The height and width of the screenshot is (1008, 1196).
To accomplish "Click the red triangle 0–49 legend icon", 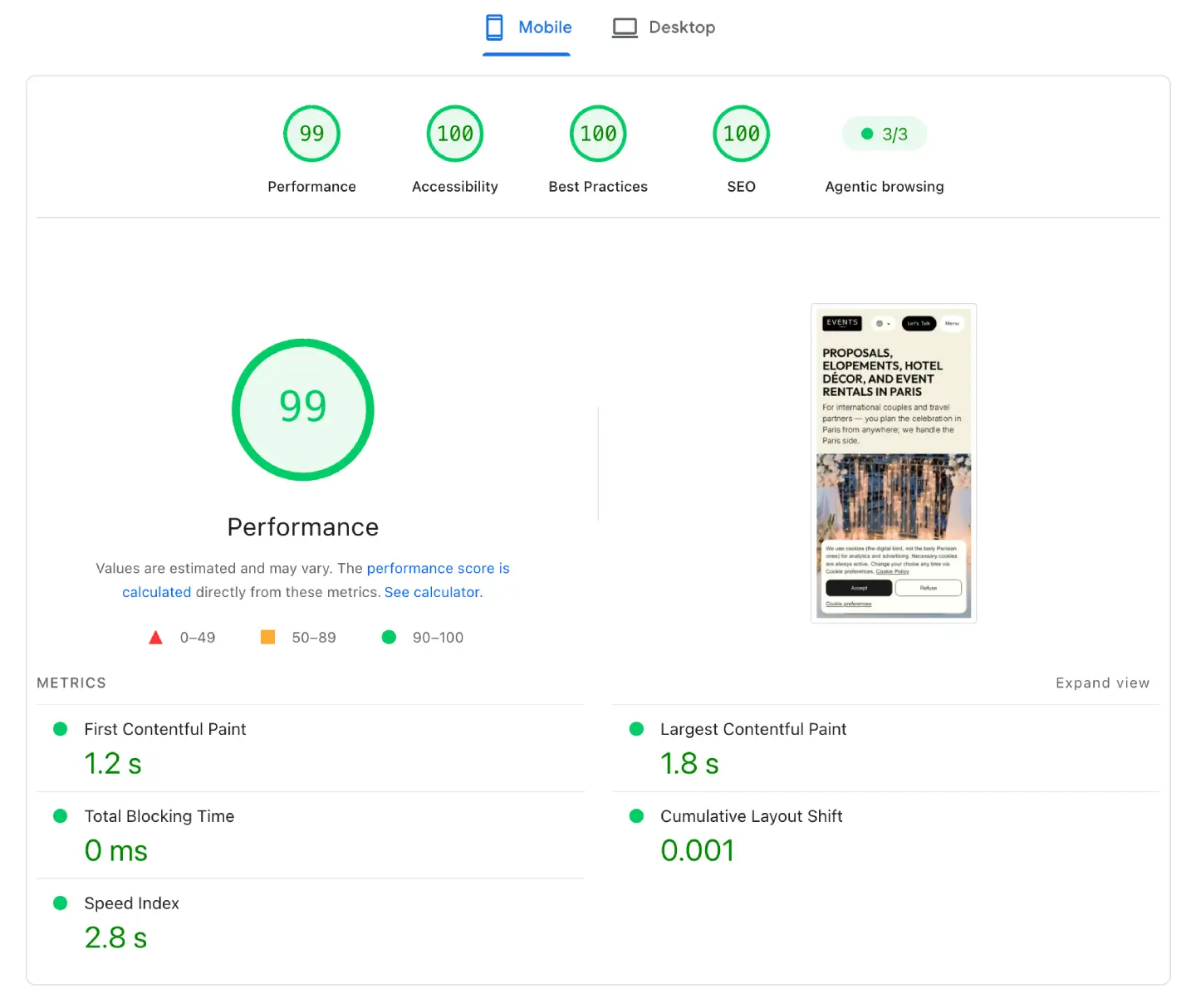I will click(x=155, y=638).
